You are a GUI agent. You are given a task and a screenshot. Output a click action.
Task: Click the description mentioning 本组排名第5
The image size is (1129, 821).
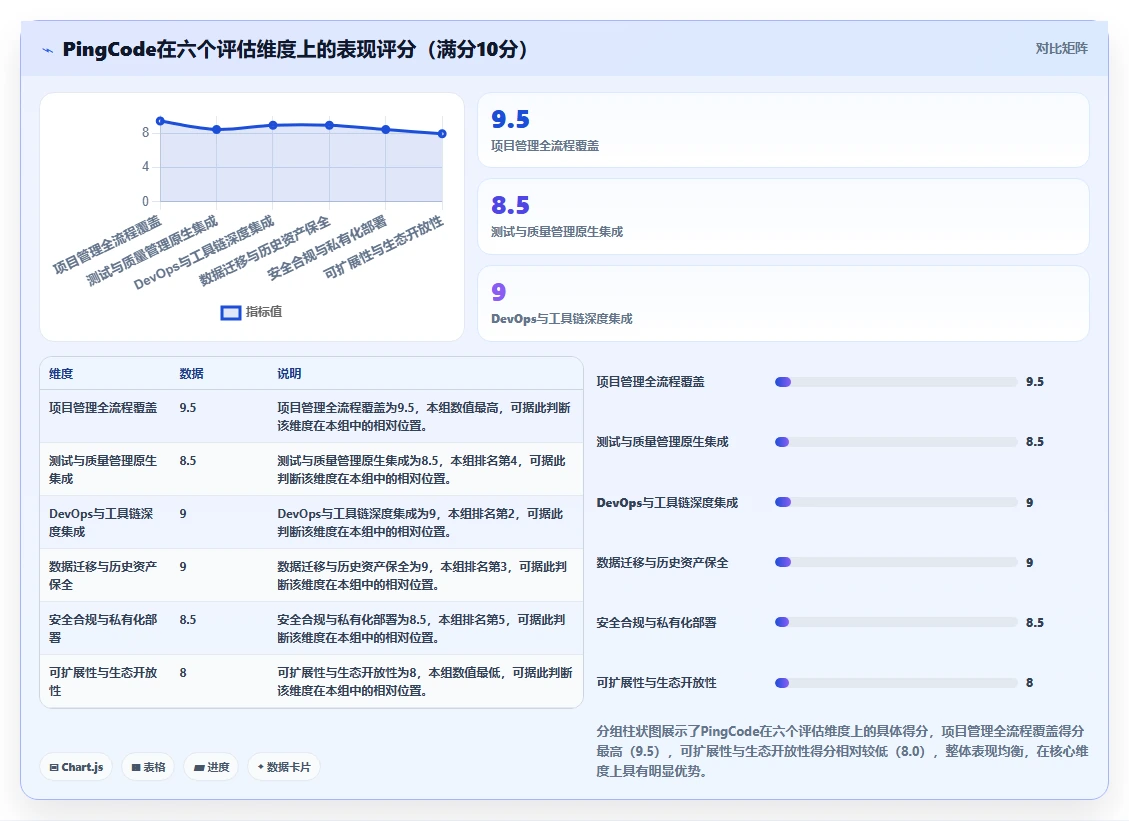421,629
